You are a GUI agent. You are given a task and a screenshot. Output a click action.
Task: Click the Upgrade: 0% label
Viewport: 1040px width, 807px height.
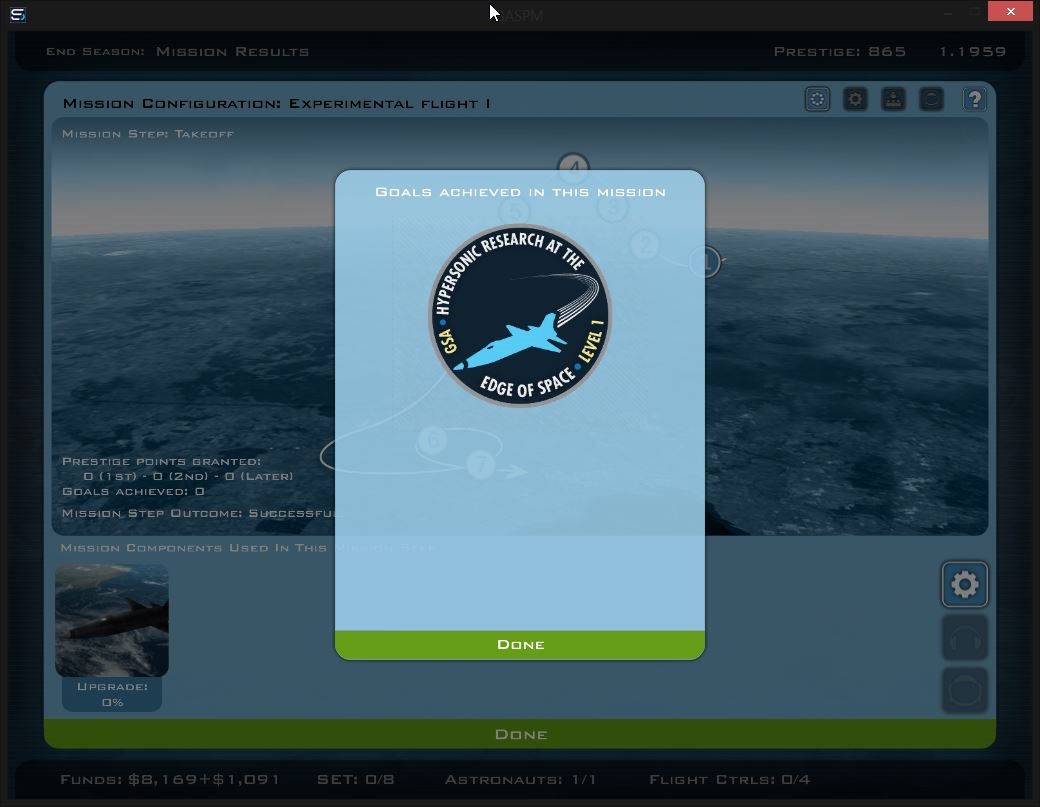tap(112, 694)
